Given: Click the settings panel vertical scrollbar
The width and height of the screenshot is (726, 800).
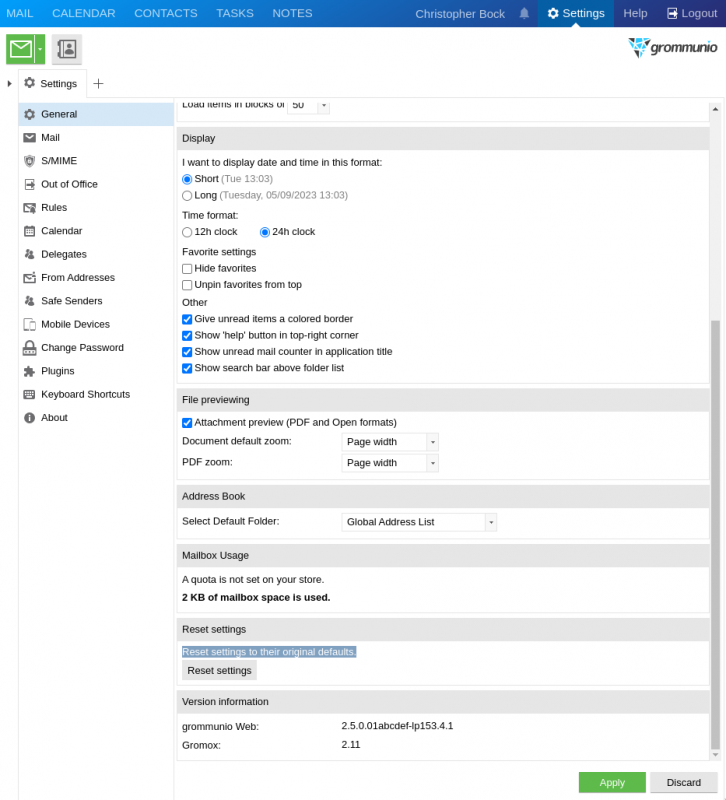Looking at the screenshot, I should coord(715,535).
